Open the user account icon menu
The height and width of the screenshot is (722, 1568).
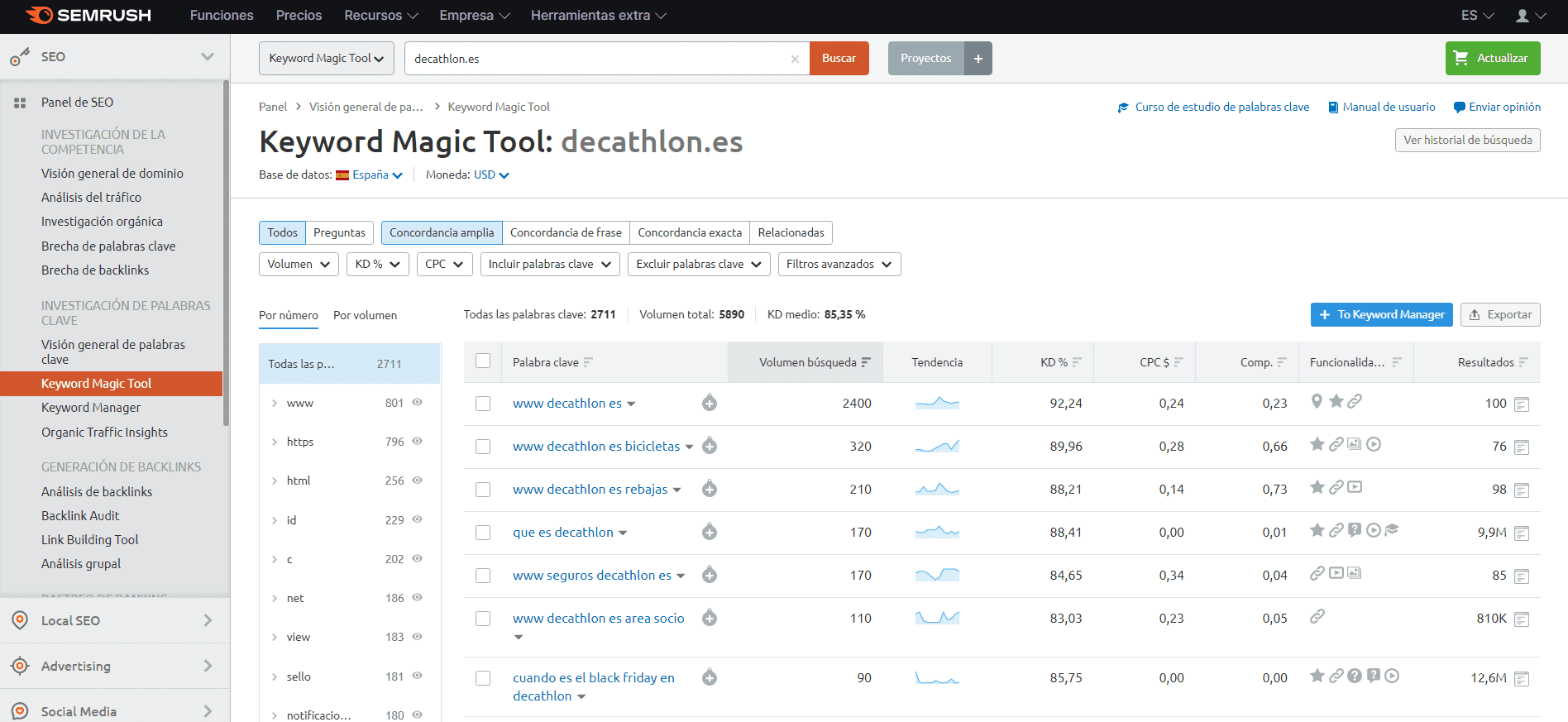(x=1531, y=16)
